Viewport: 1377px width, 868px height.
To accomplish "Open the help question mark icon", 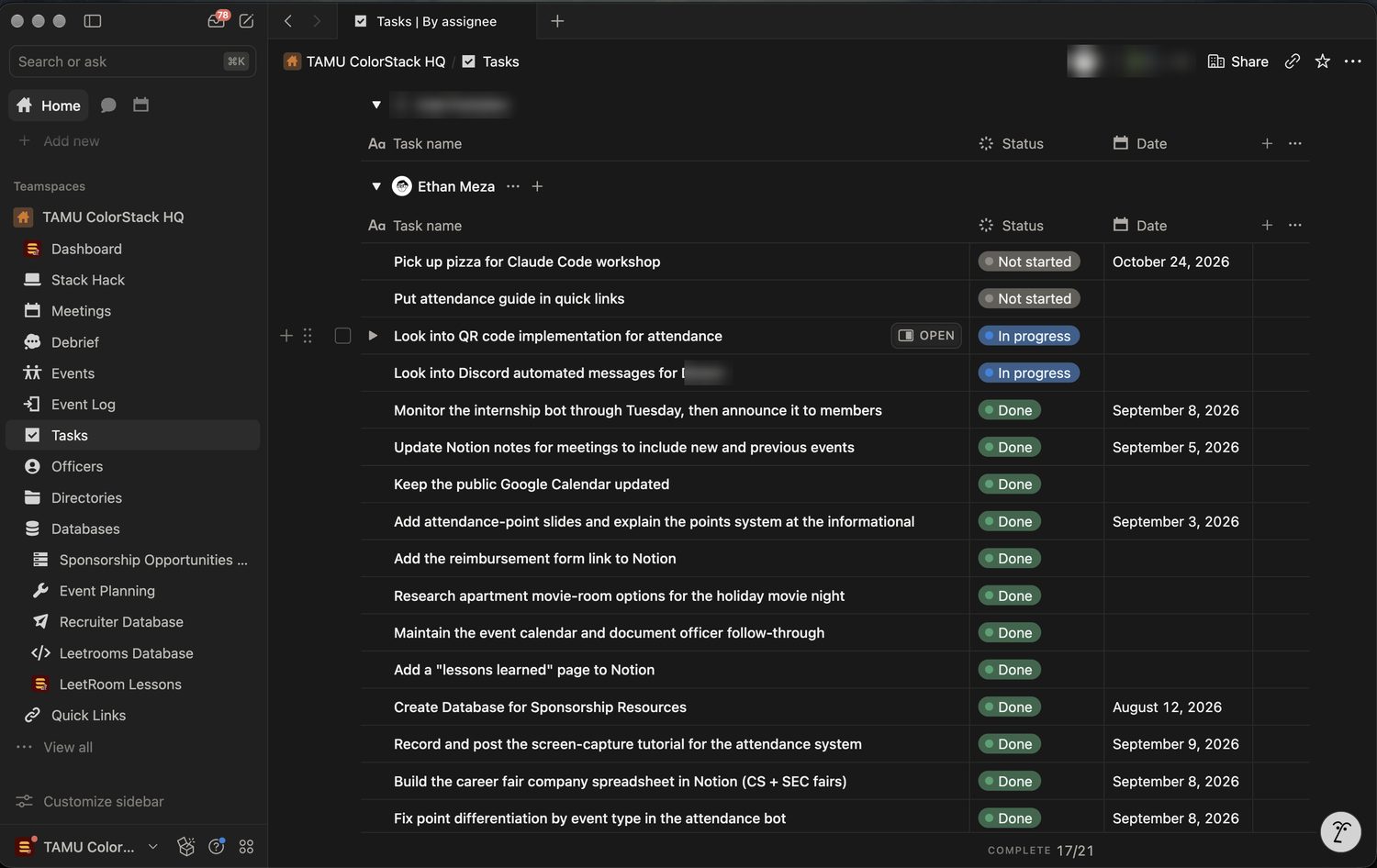I will pos(217,847).
